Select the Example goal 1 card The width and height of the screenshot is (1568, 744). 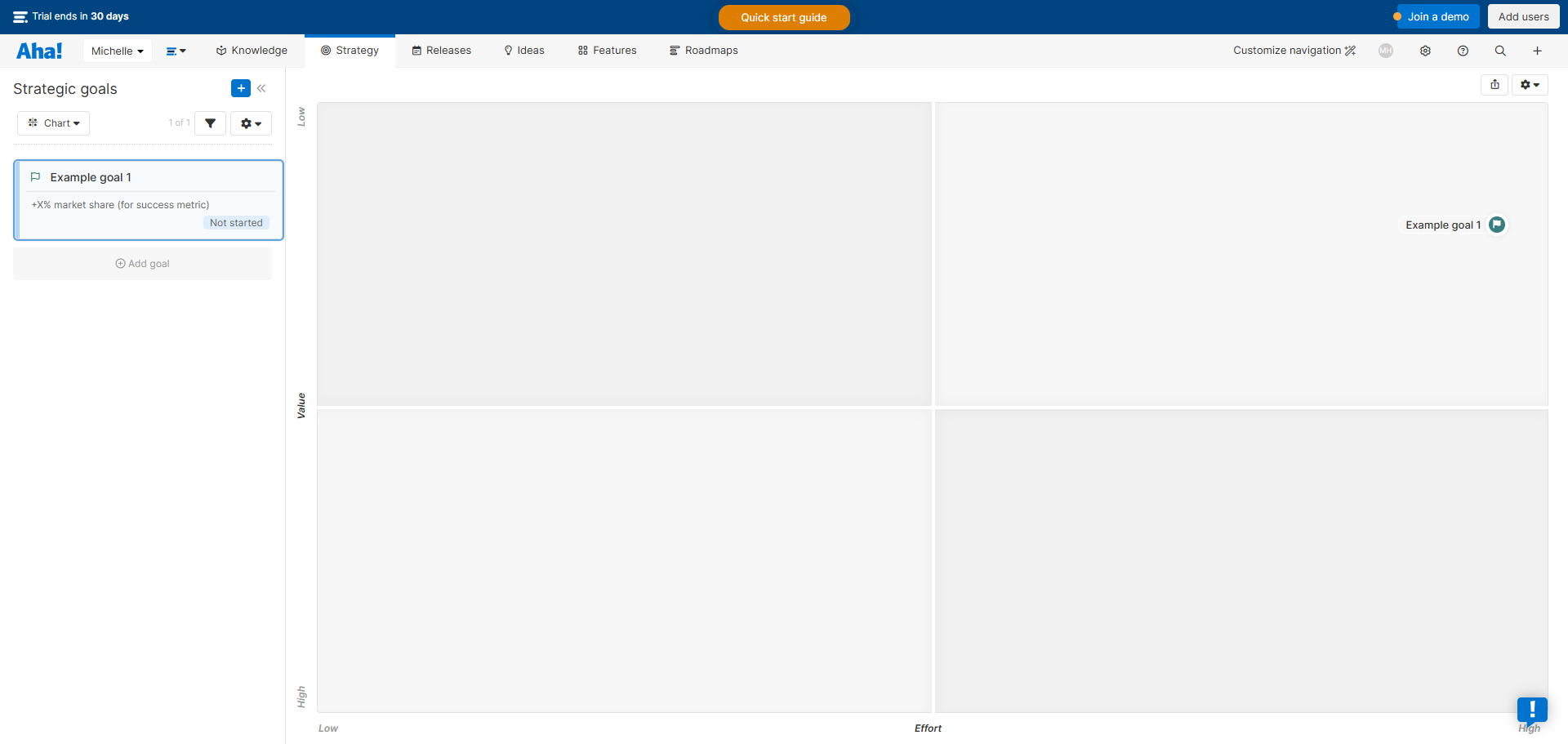[x=149, y=199]
